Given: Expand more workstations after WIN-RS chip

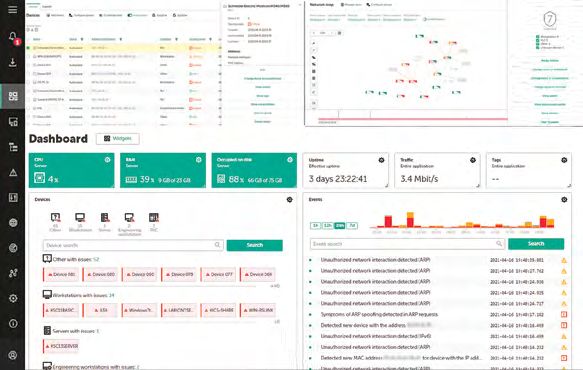Looking at the screenshot, I should coord(277,322).
